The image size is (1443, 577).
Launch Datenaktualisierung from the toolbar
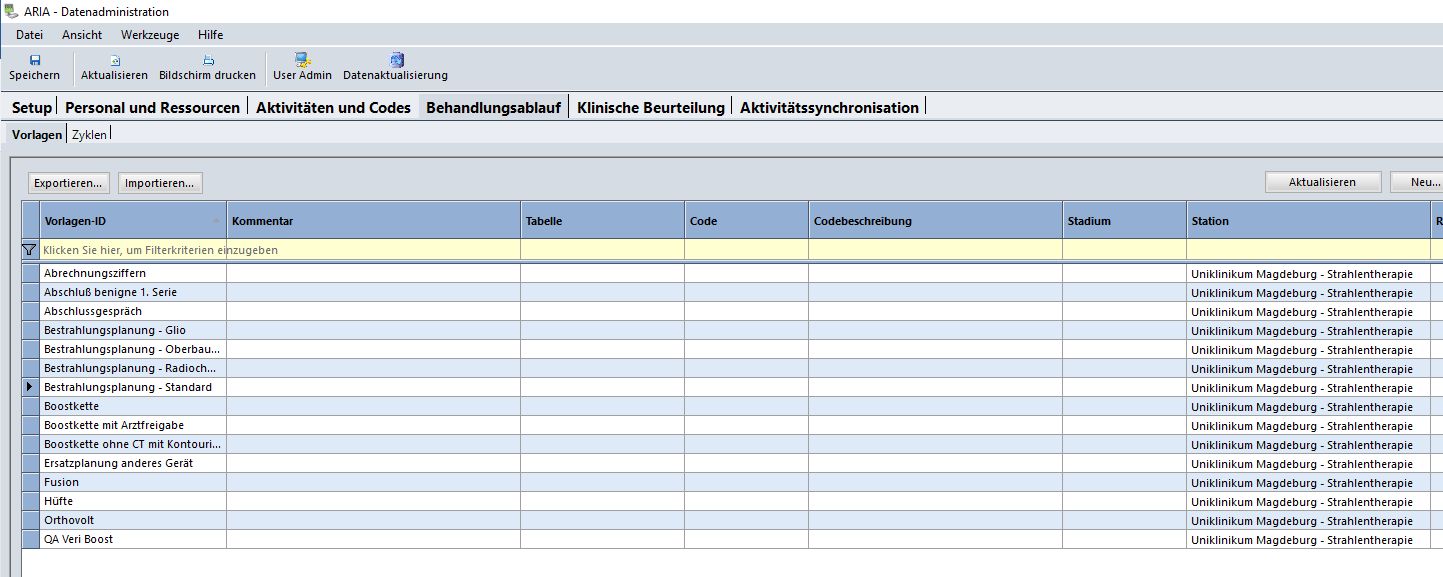click(x=396, y=60)
